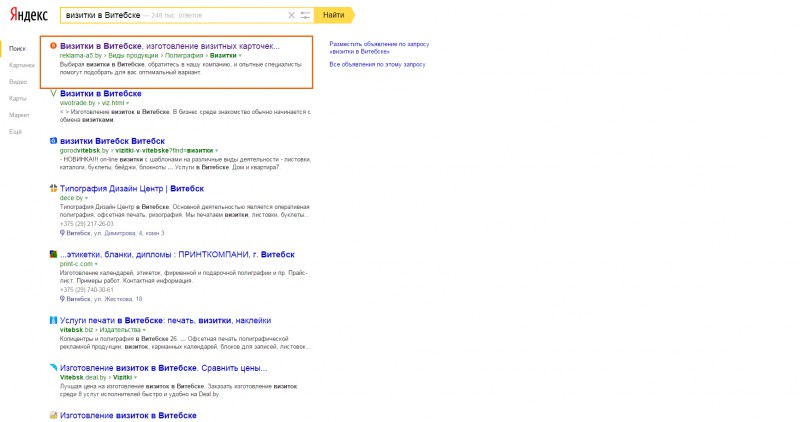Expand dropdown arrow after reklama-a5.by Визитки breadcrumb
This screenshot has height=422, width=800.
[240, 56]
